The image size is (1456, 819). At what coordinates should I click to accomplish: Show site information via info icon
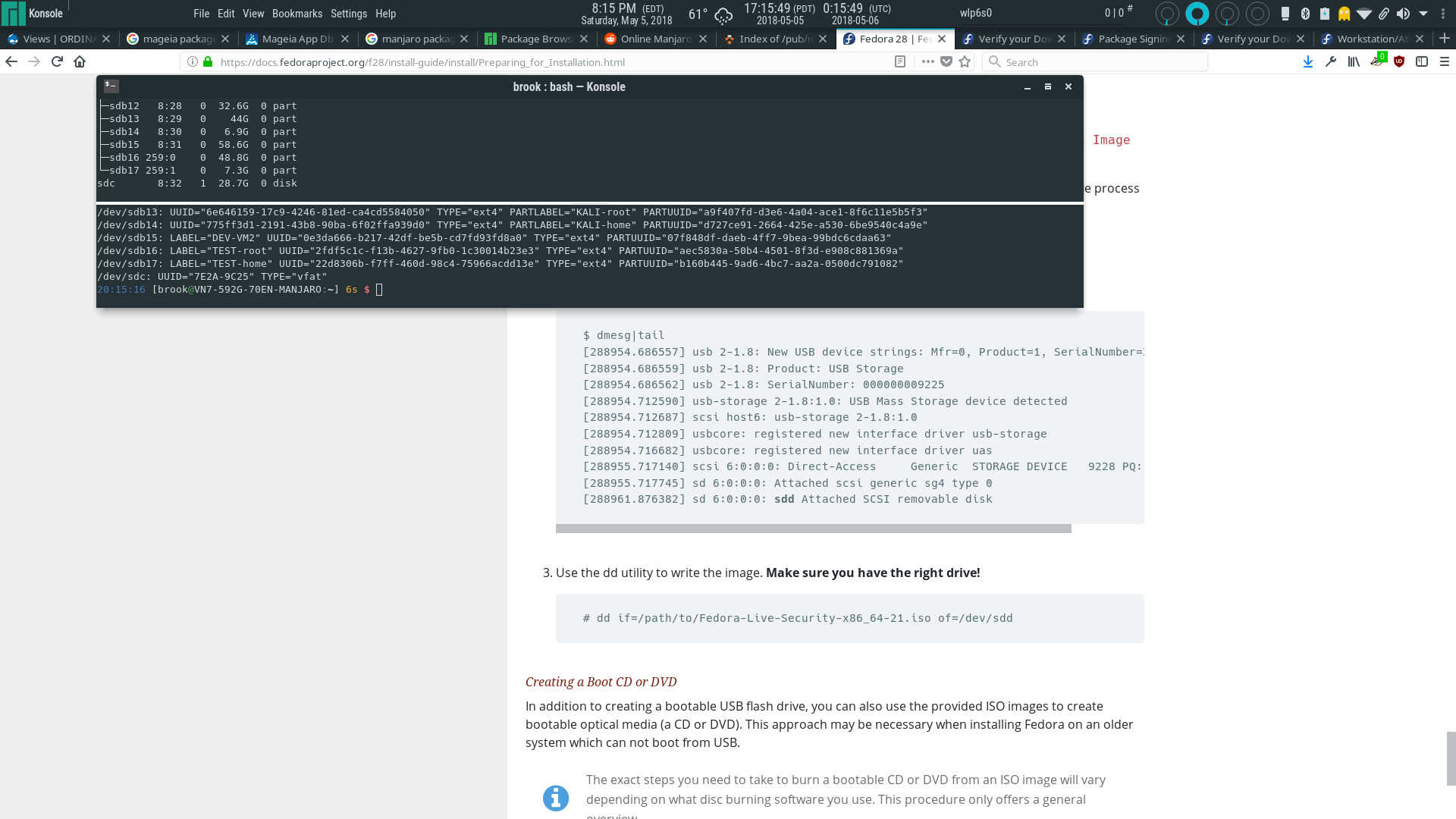click(x=193, y=61)
